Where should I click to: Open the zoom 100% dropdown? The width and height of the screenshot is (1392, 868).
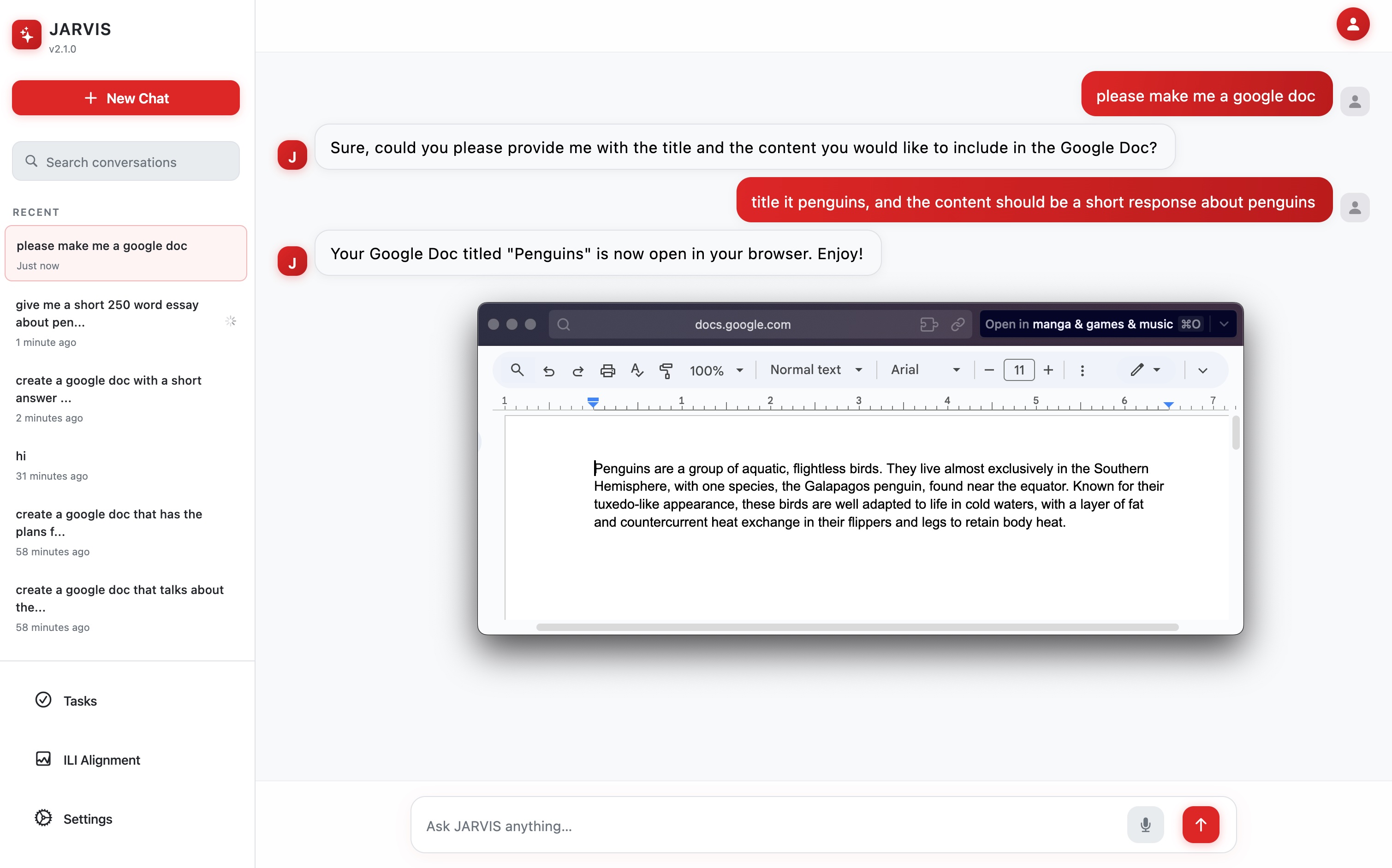pyautogui.click(x=716, y=371)
